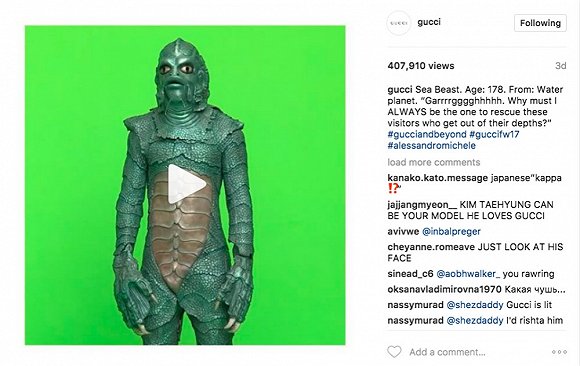
Task: Open oksanavladimirovna1970 commenter profile
Action: tap(444, 289)
